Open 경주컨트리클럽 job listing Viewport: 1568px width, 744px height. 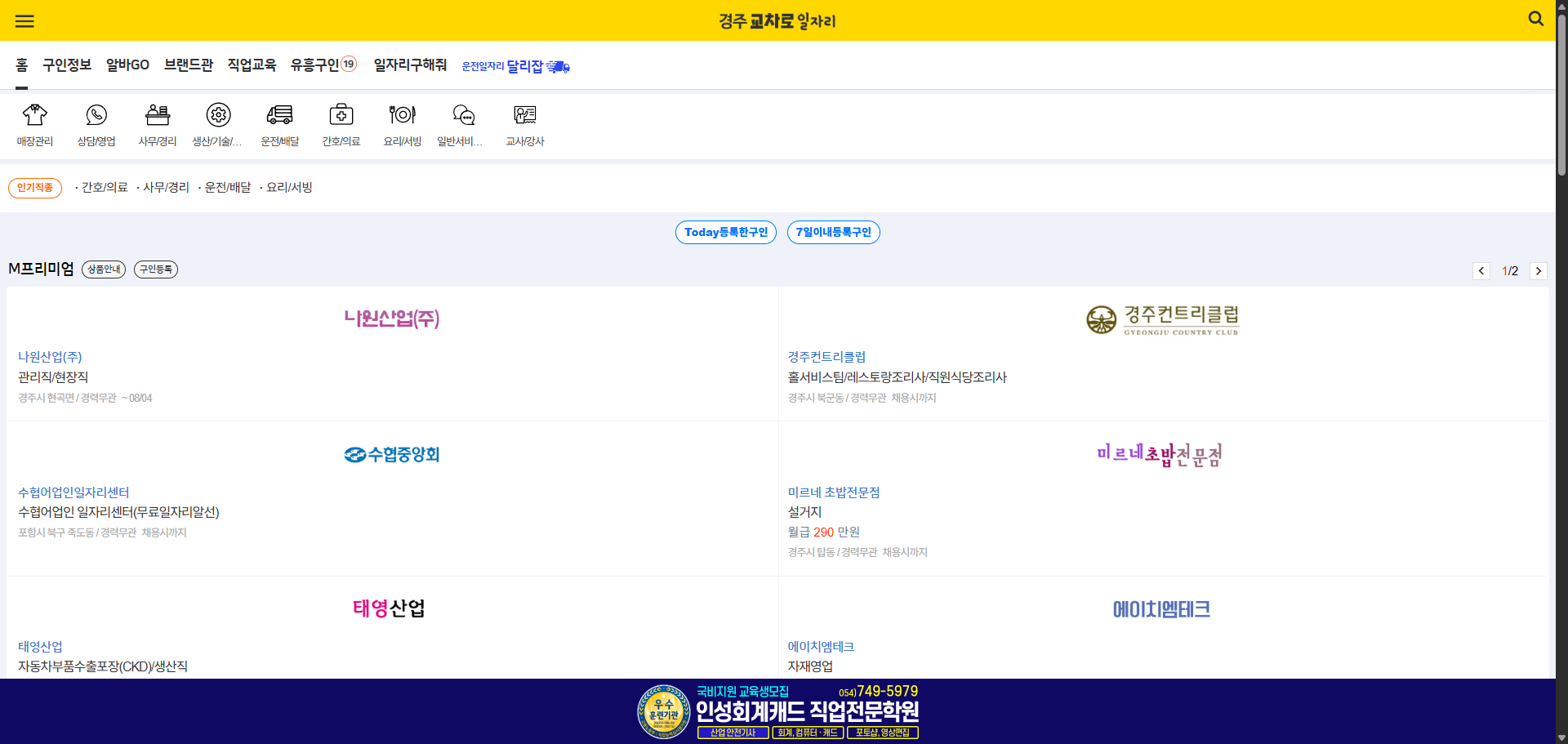826,356
